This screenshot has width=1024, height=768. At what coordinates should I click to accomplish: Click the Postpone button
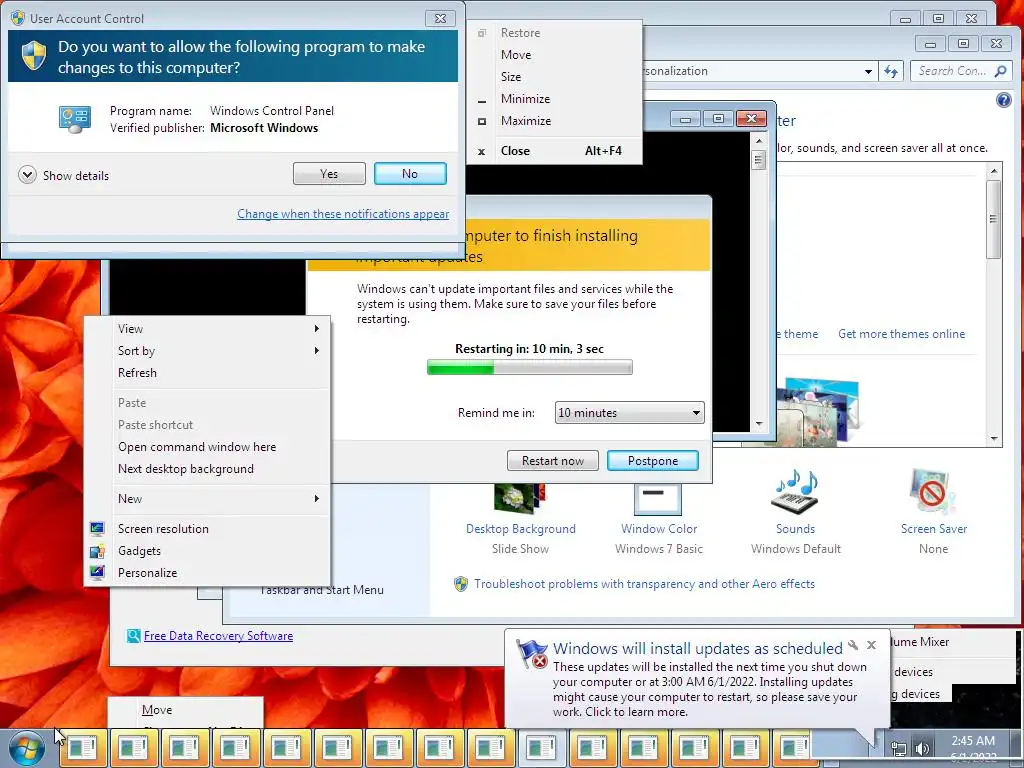[653, 460]
